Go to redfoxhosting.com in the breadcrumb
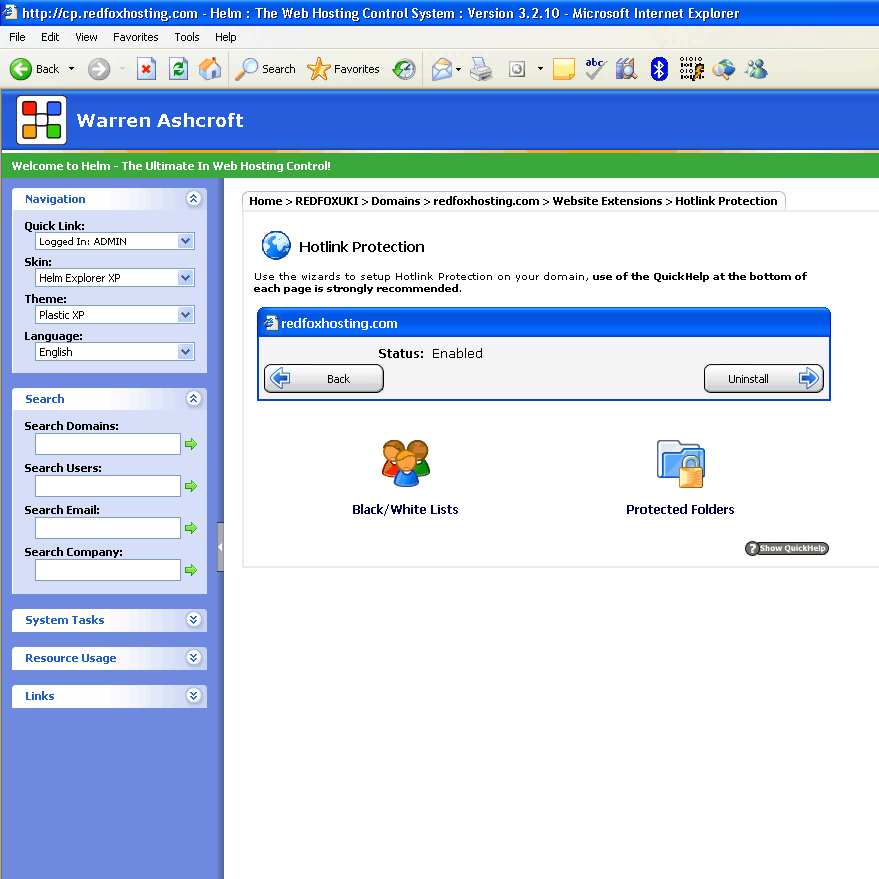 pos(486,201)
